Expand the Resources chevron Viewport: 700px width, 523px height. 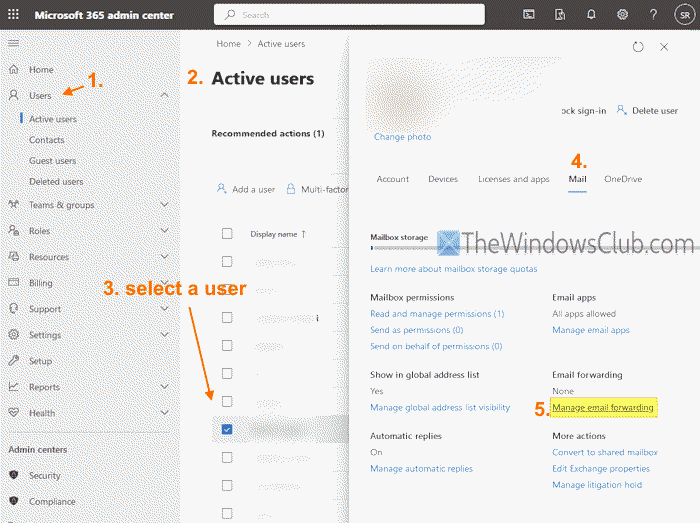click(164, 257)
